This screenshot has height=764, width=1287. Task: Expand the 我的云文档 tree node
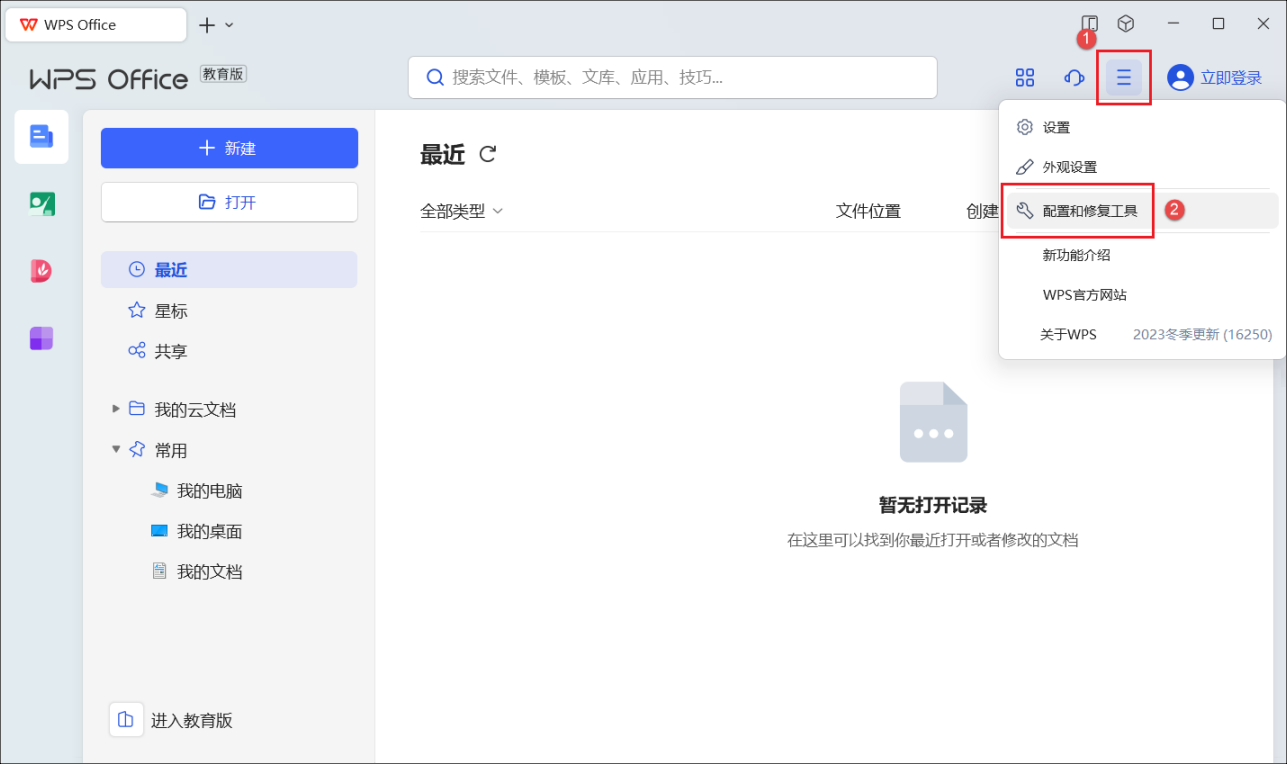pyautogui.click(x=116, y=409)
